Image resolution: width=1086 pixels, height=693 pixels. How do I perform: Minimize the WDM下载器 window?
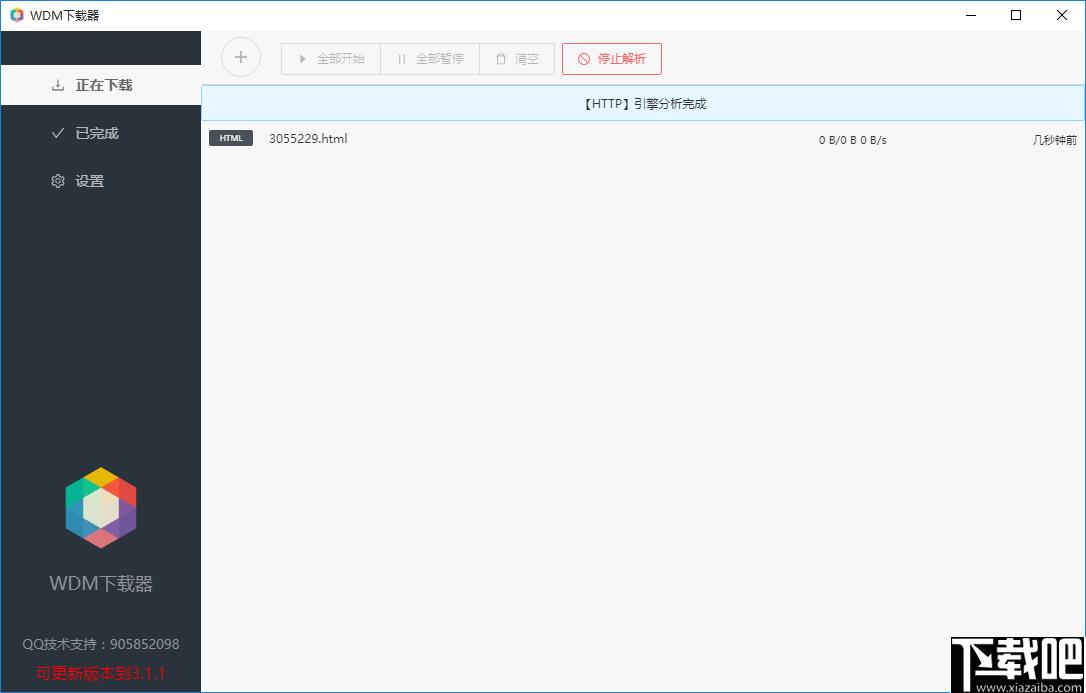coord(971,15)
